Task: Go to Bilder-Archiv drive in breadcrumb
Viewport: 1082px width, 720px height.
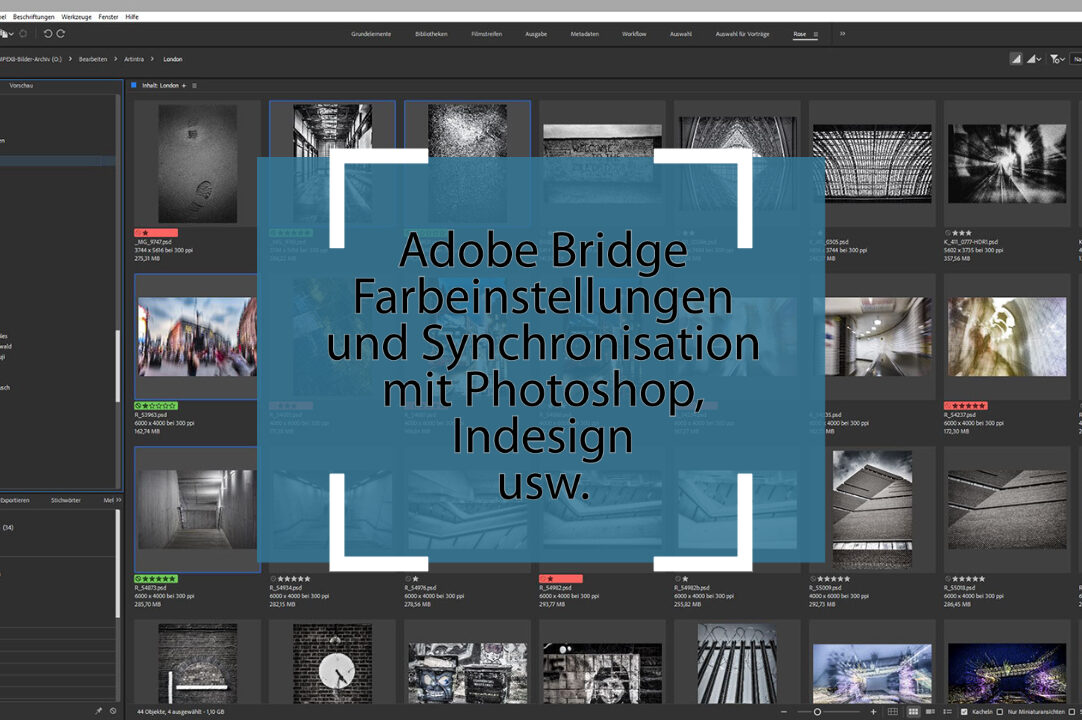Action: click(x=31, y=59)
